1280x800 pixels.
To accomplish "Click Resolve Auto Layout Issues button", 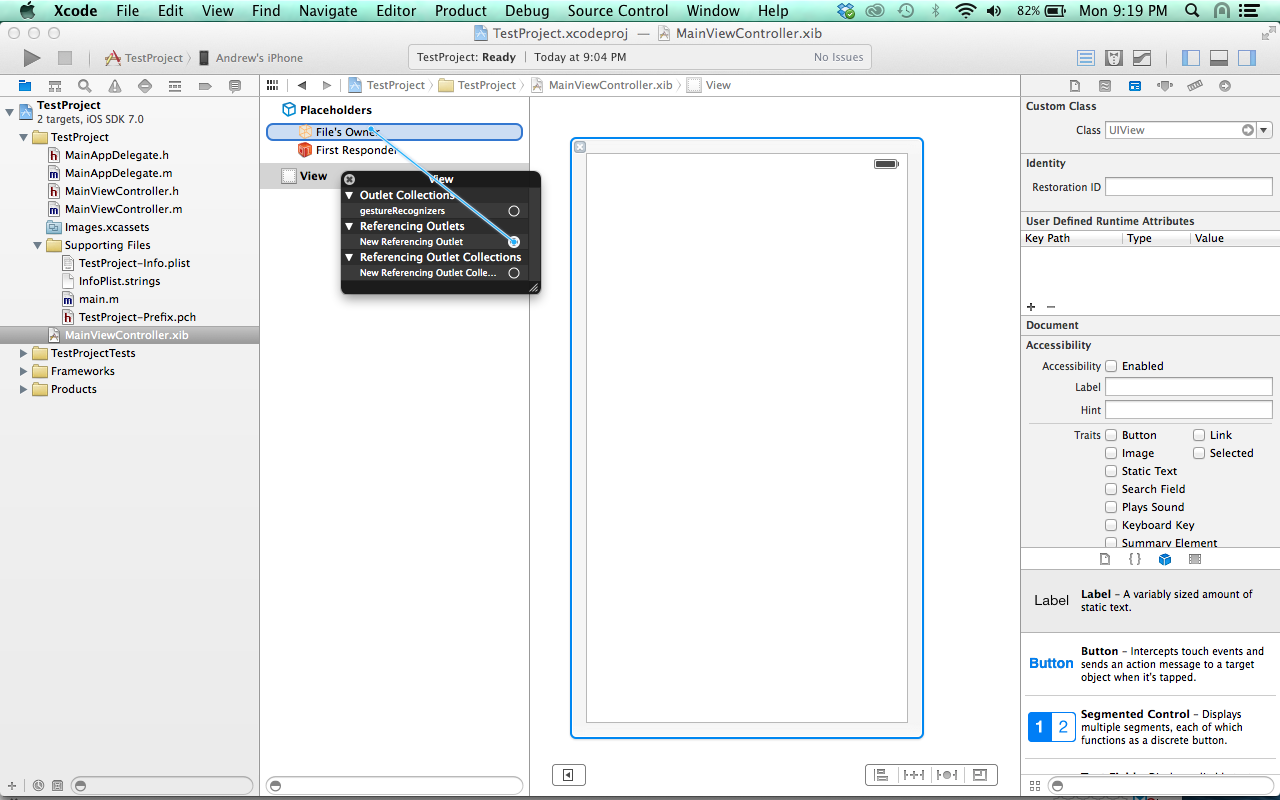I will [x=947, y=775].
